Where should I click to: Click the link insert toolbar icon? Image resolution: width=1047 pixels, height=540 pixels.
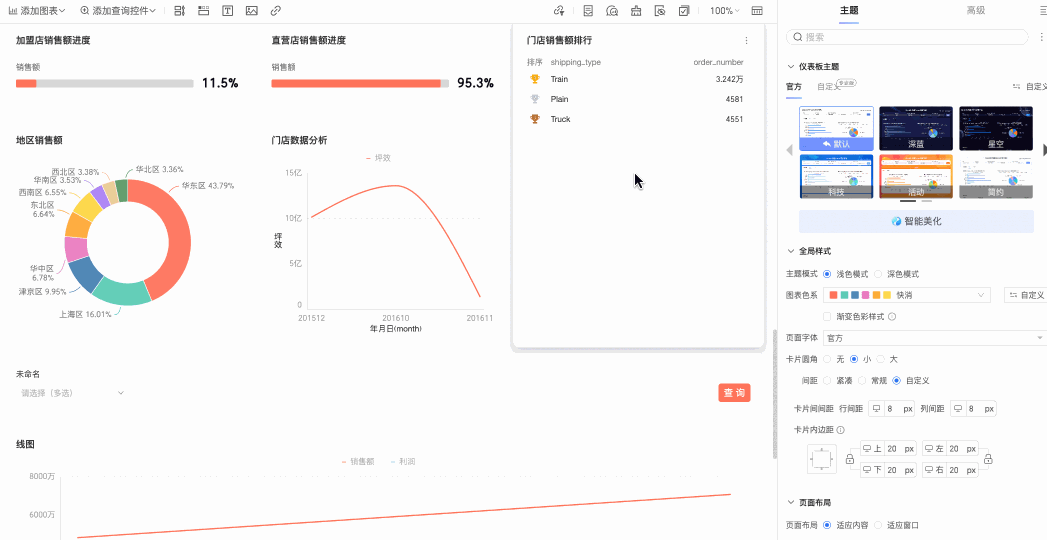coord(275,11)
